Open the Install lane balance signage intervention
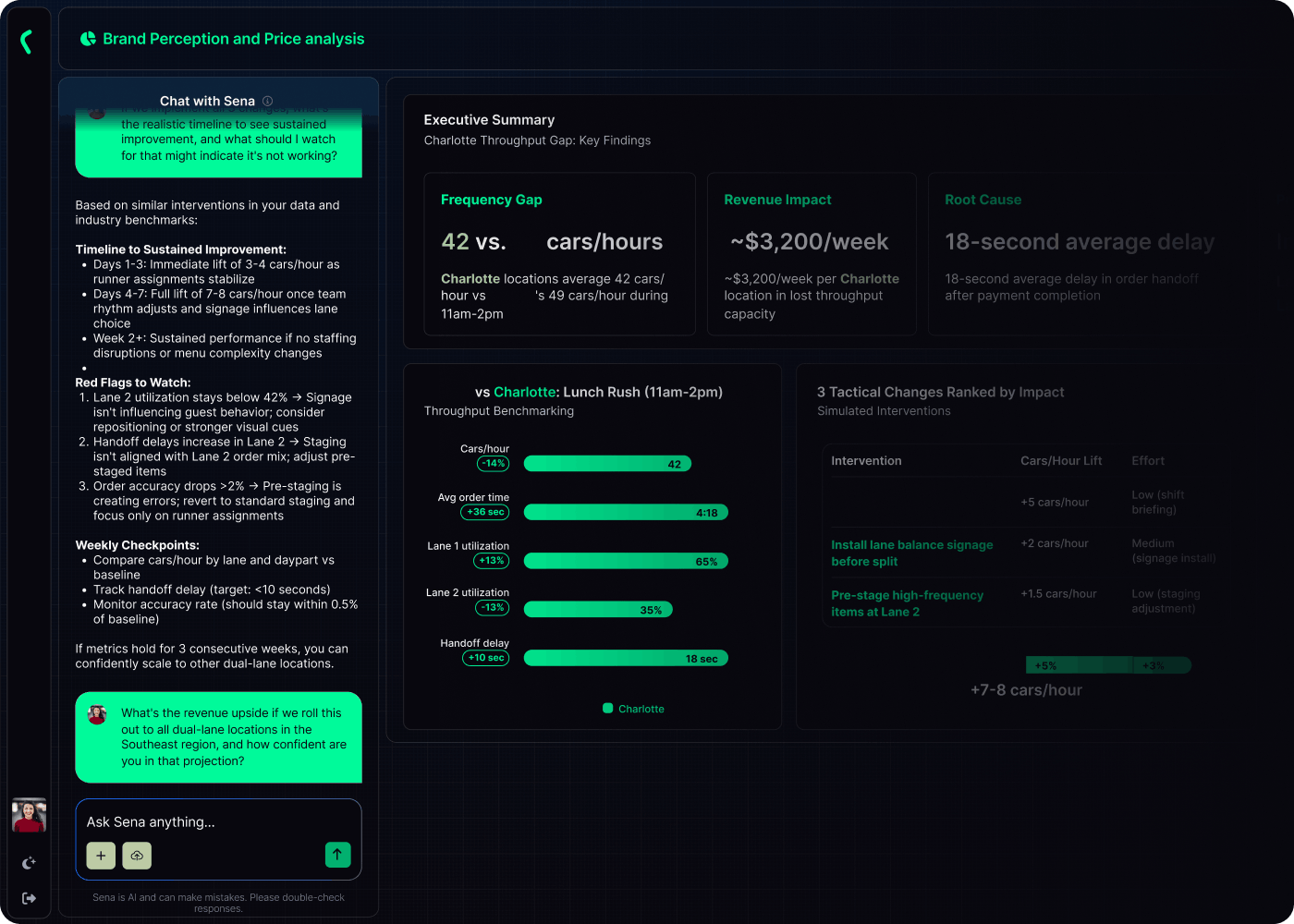The width and height of the screenshot is (1294, 924). [911, 552]
